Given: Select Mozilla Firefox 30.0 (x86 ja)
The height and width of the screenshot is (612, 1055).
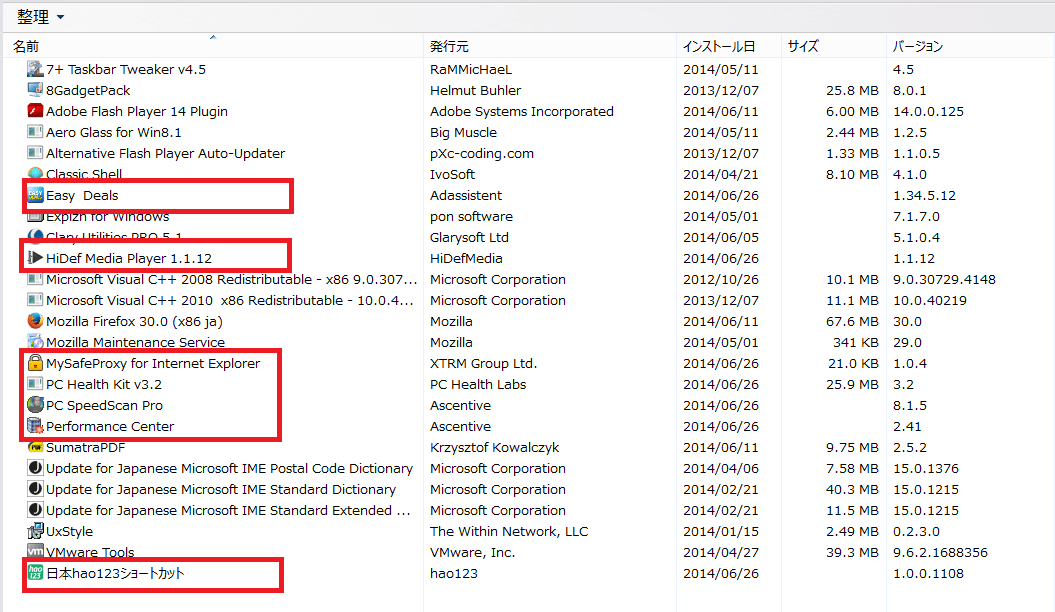Looking at the screenshot, I should tap(134, 321).
